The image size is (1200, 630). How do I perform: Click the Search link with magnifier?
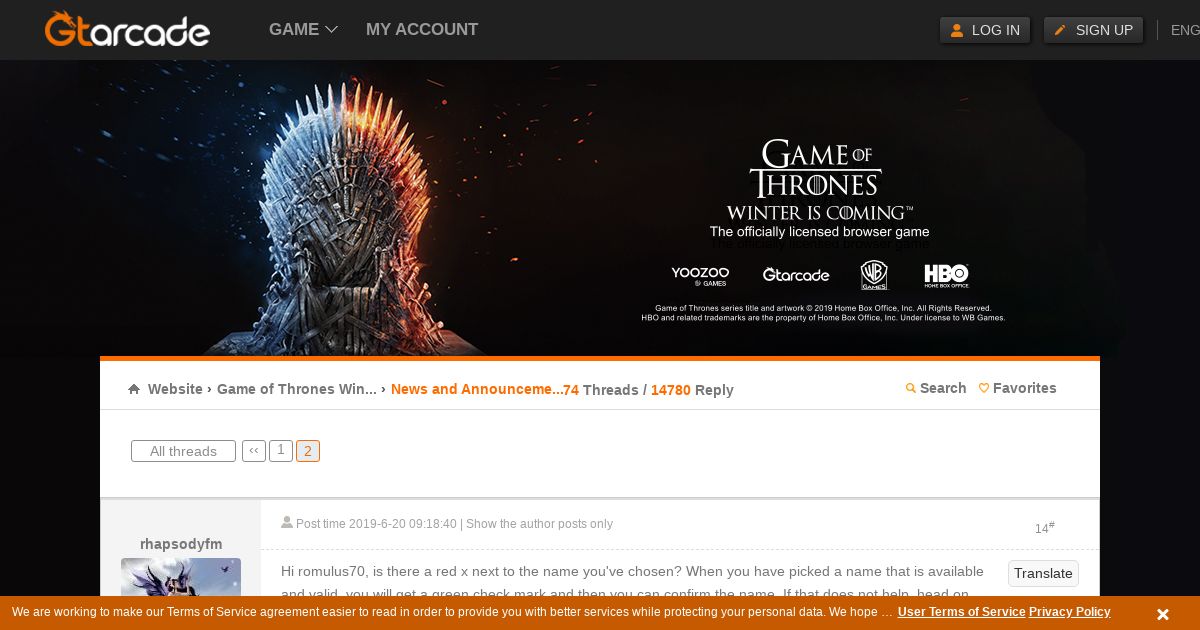936,388
